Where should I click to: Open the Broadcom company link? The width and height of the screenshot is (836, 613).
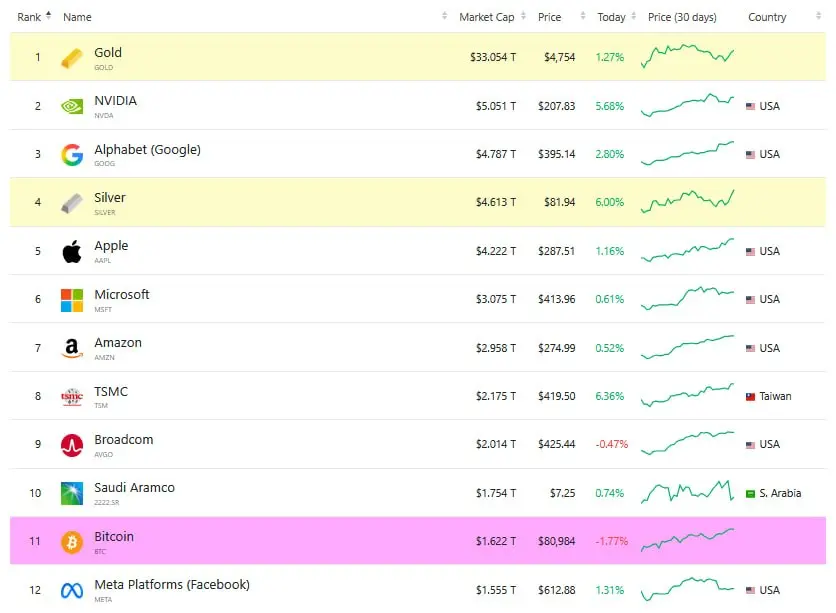pos(124,440)
